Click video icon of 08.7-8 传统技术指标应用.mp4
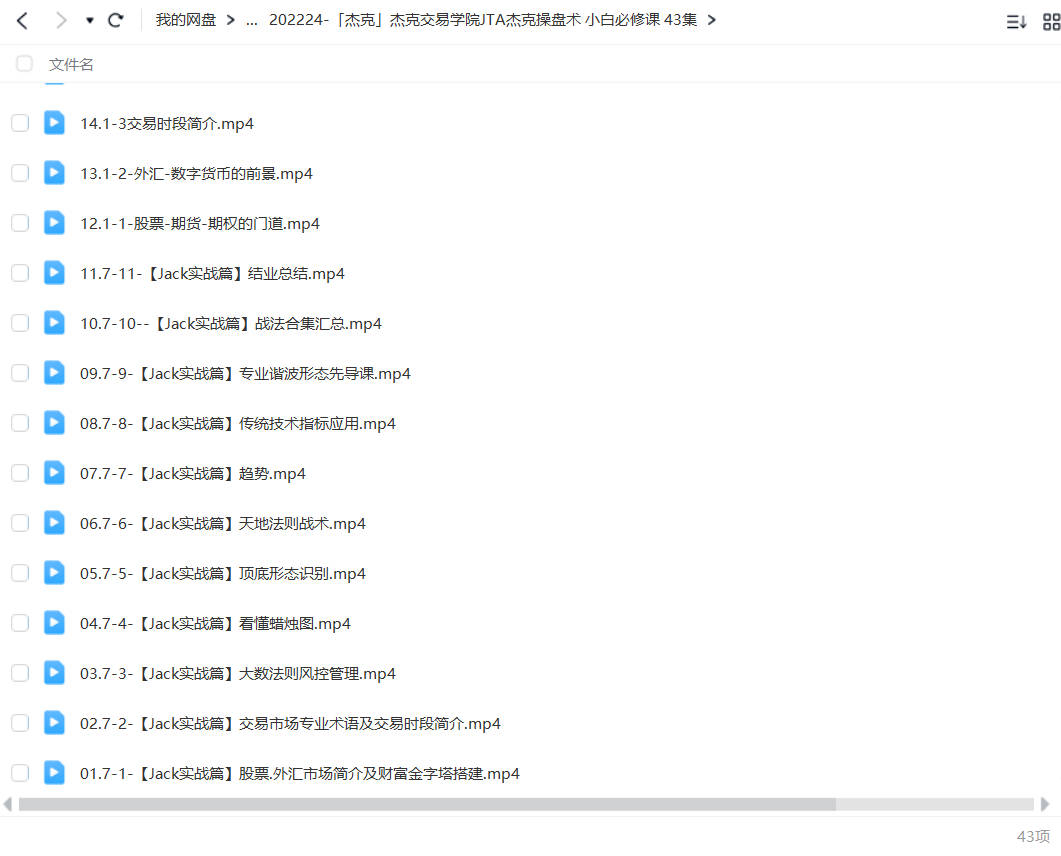Viewport: 1061px width, 856px height. tap(54, 423)
